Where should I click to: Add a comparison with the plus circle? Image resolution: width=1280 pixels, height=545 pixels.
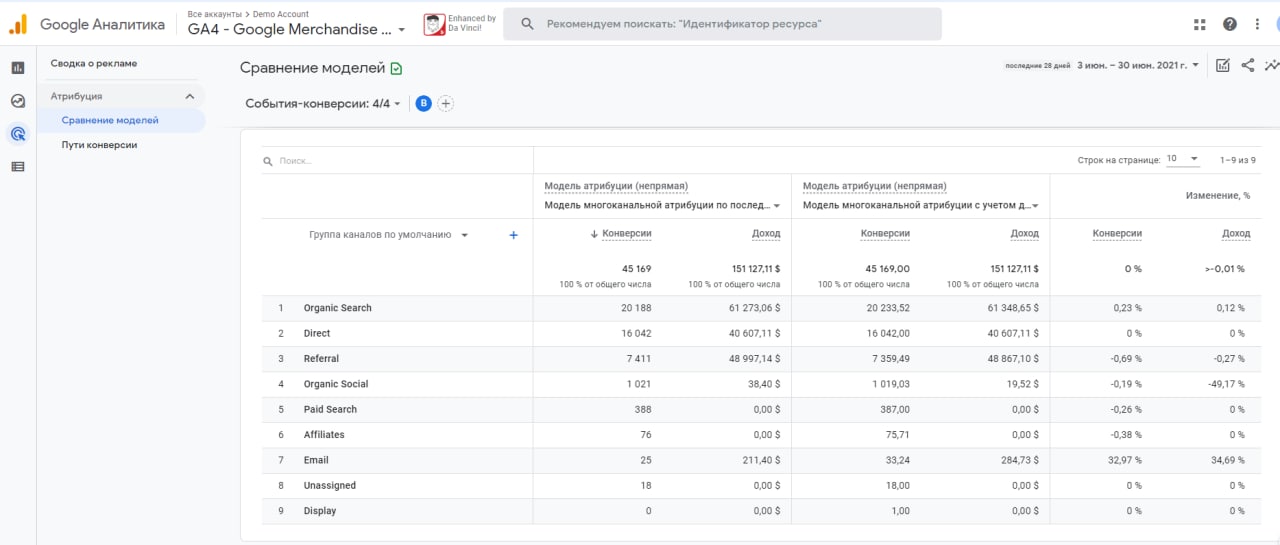(446, 103)
